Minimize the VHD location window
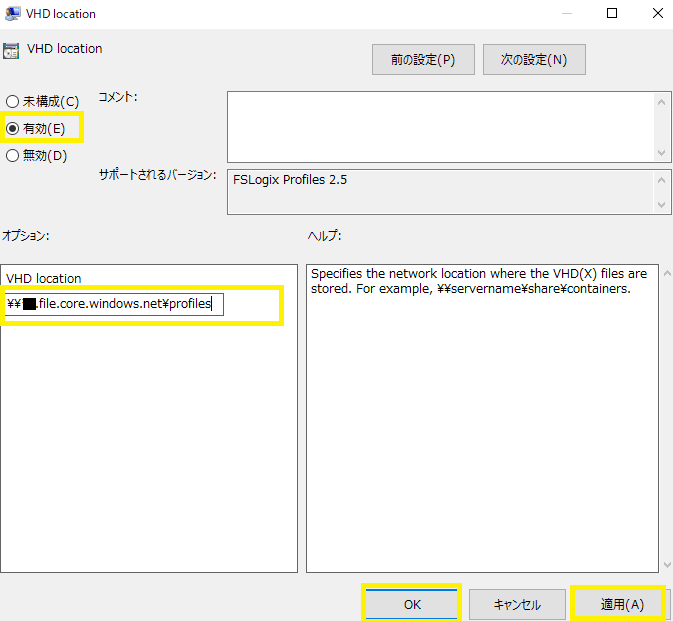This screenshot has height=621, width=673. click(567, 13)
